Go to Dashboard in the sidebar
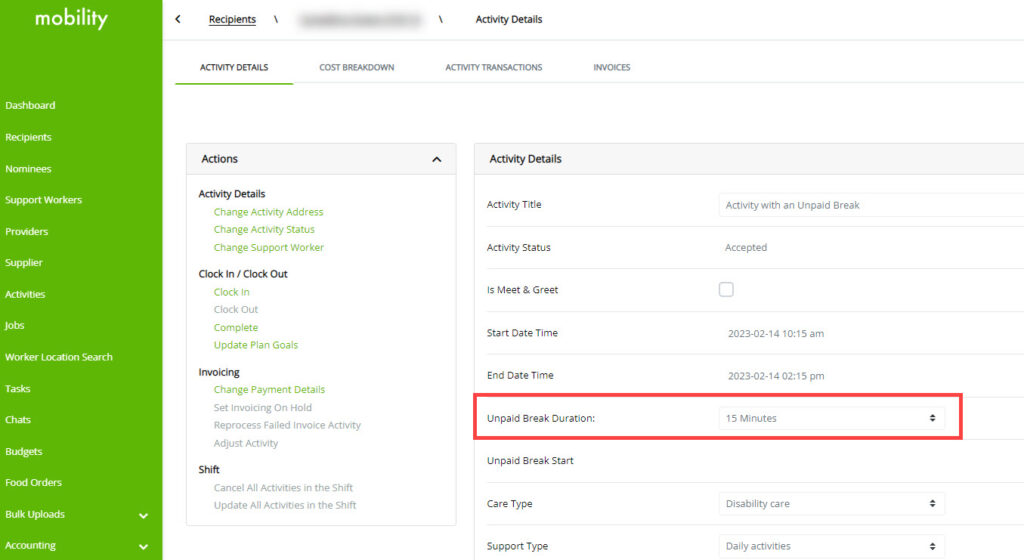The width and height of the screenshot is (1024, 560). (30, 105)
